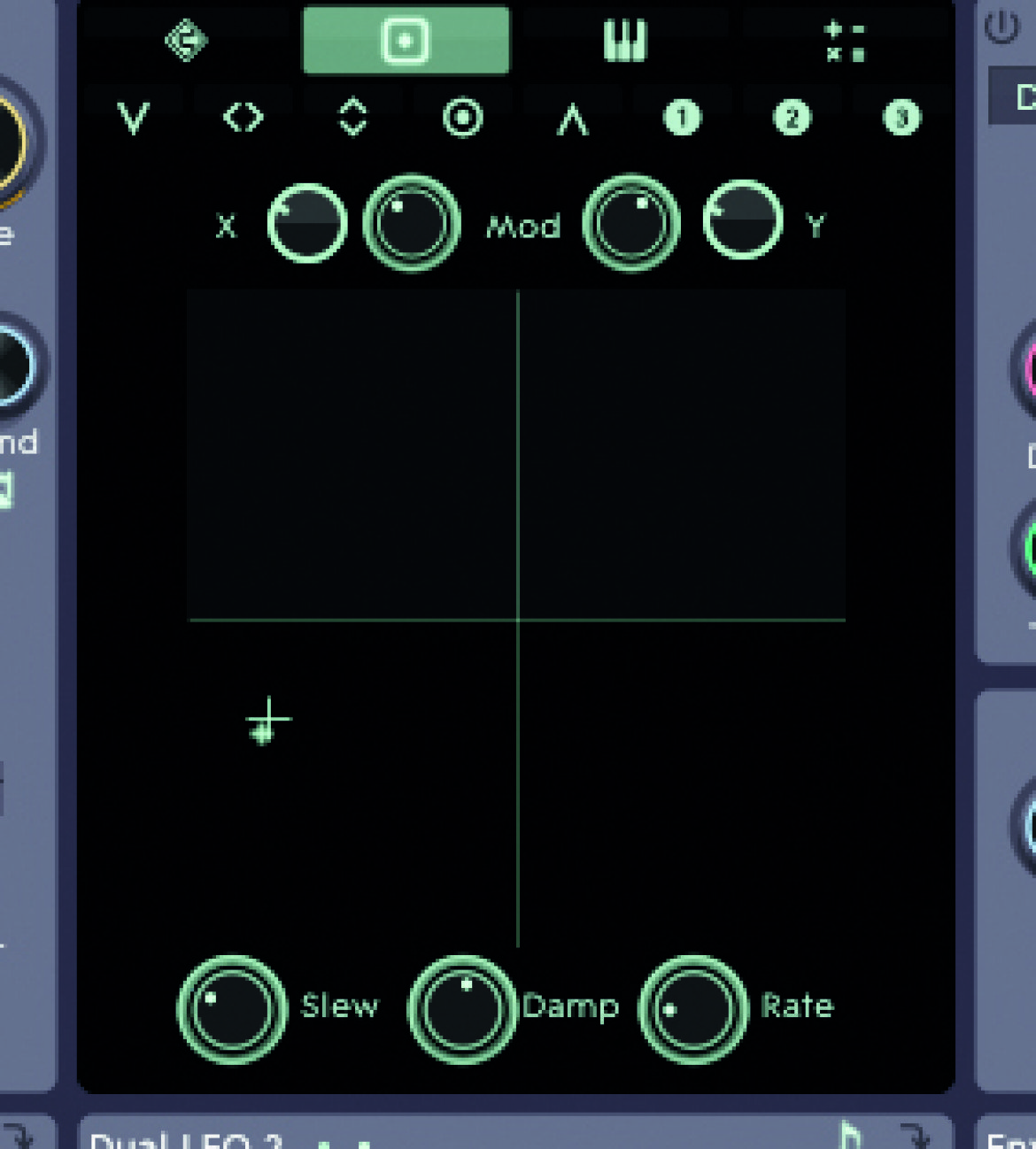Click the Mod knob nearest the Y knob
Image resolution: width=1036 pixels, height=1149 pixels.
point(631,223)
